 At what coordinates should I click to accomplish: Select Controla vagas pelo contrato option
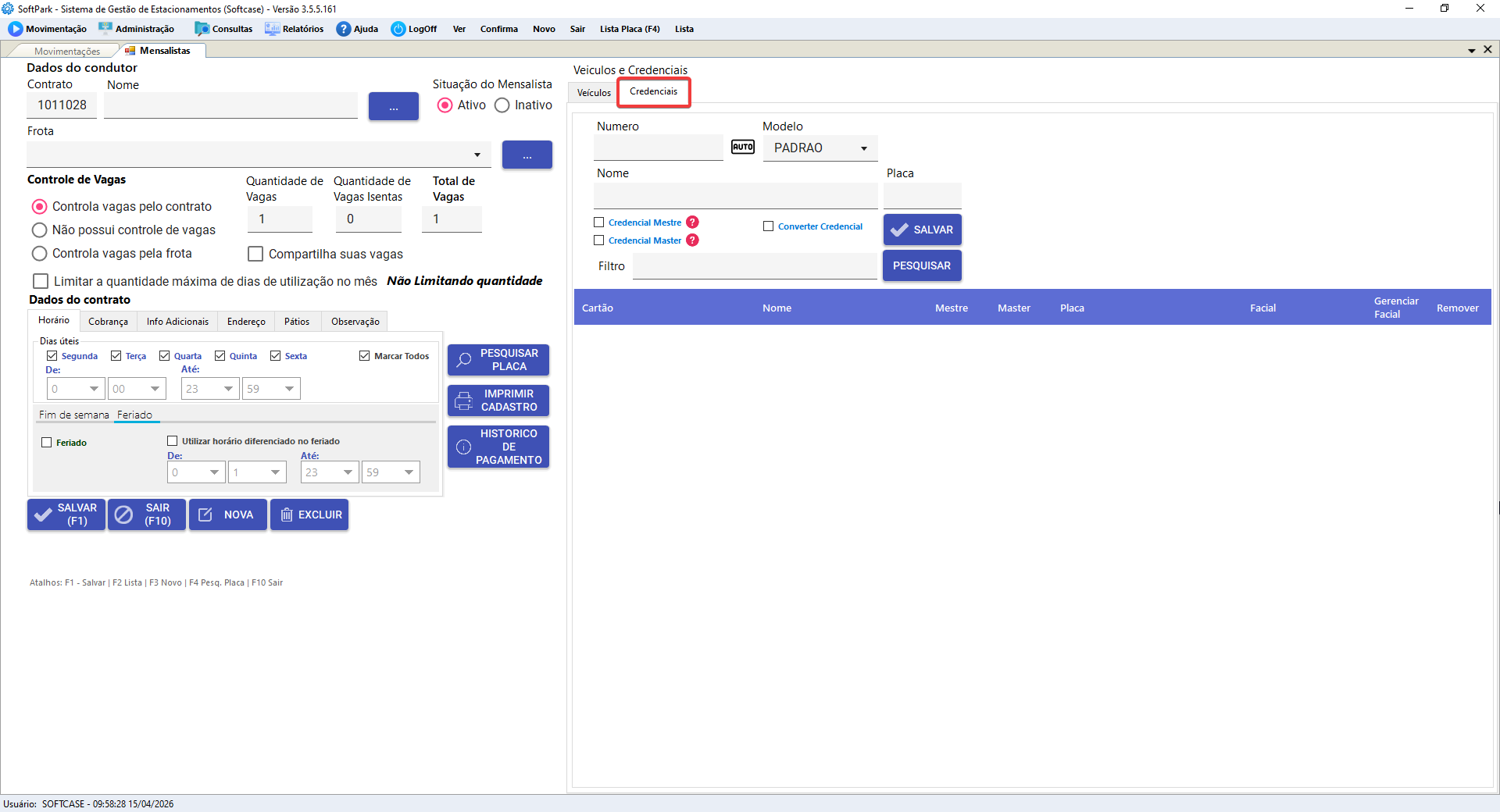tap(40, 207)
